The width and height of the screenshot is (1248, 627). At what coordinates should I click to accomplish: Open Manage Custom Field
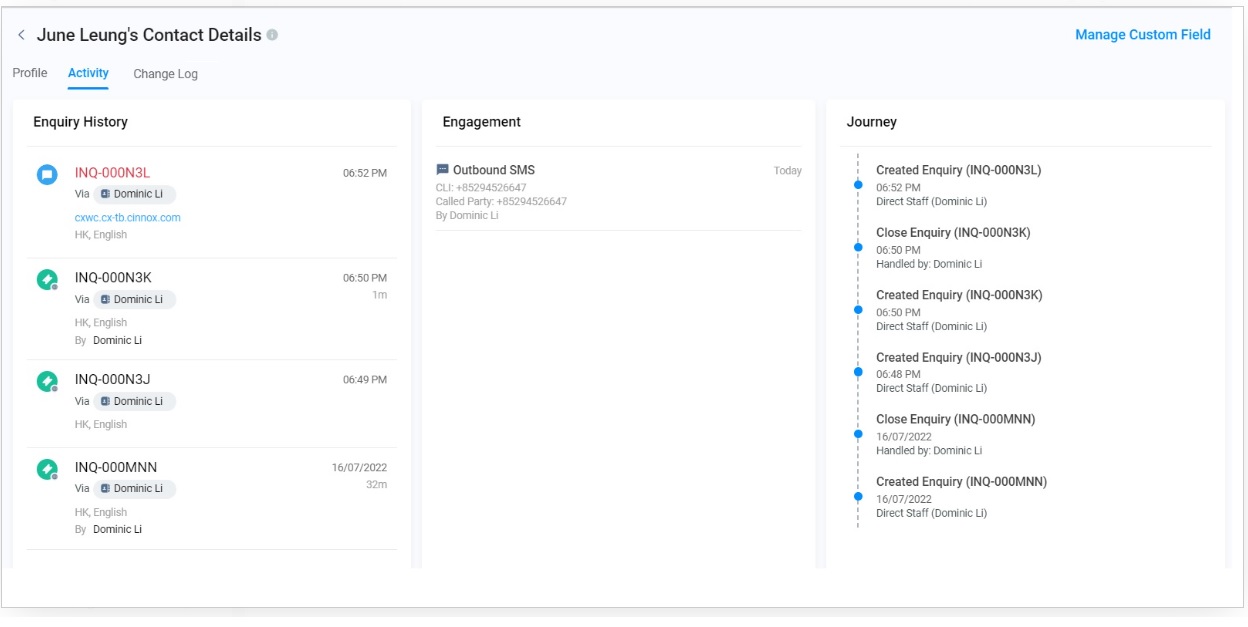pos(1142,35)
